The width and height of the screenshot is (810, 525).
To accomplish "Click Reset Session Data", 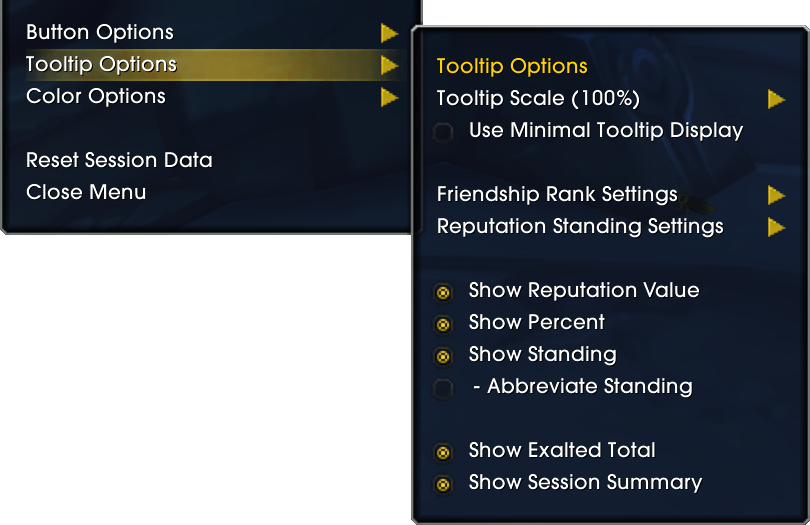I will coord(119,160).
